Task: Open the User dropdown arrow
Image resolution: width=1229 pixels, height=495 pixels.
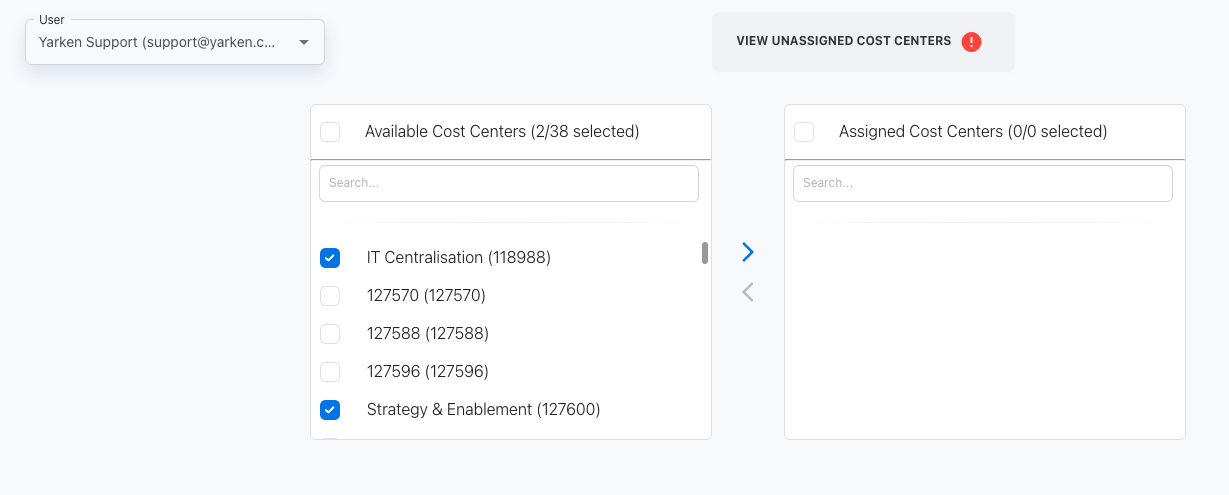Action: 304,43
